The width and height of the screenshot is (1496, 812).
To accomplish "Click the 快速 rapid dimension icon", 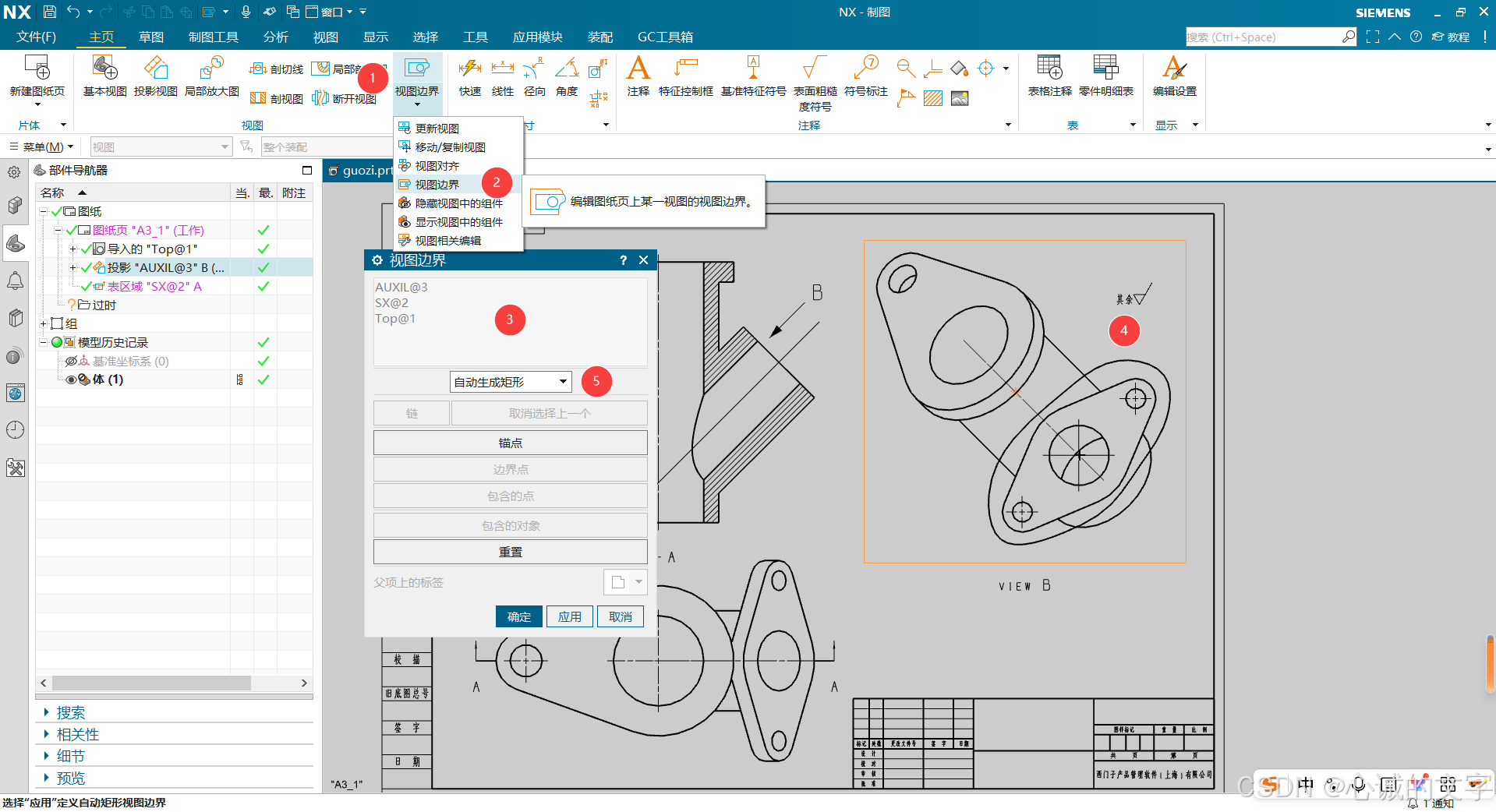I will coord(469,68).
